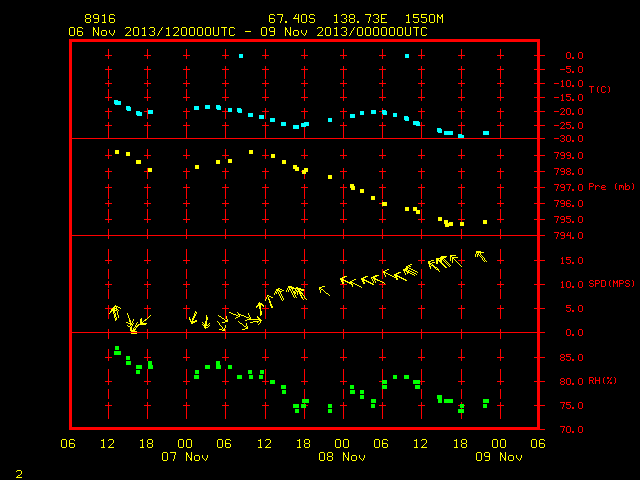This screenshot has height=480, width=640.
Task: Select the 07 Nov date label
Action: (185, 457)
